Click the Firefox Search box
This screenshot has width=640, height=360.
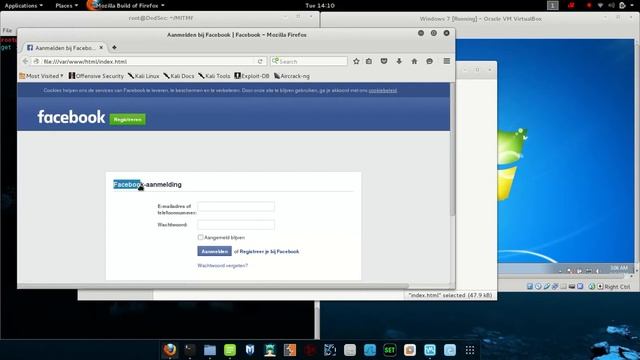(309, 61)
